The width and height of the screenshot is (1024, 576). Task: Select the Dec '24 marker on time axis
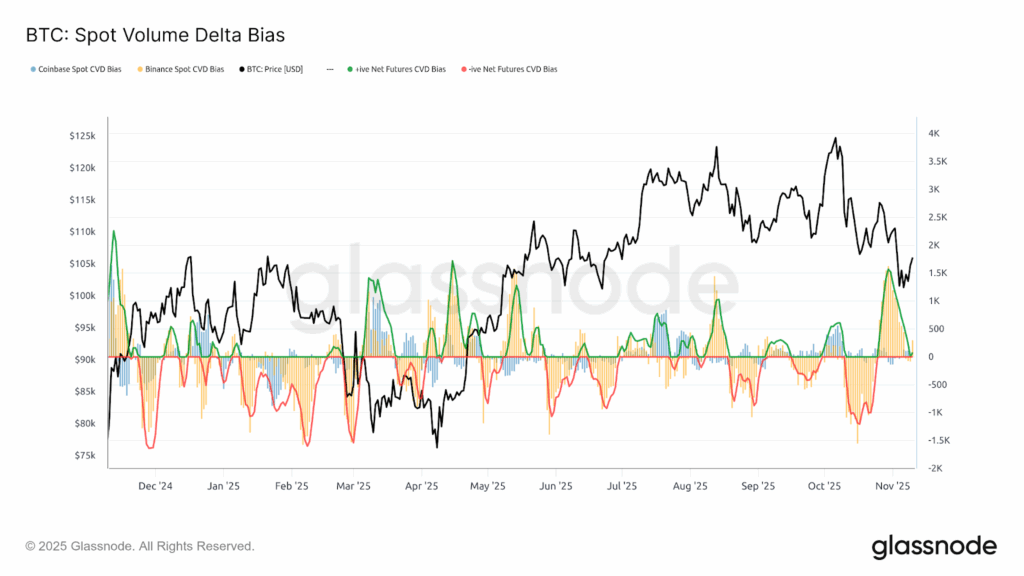pos(155,487)
